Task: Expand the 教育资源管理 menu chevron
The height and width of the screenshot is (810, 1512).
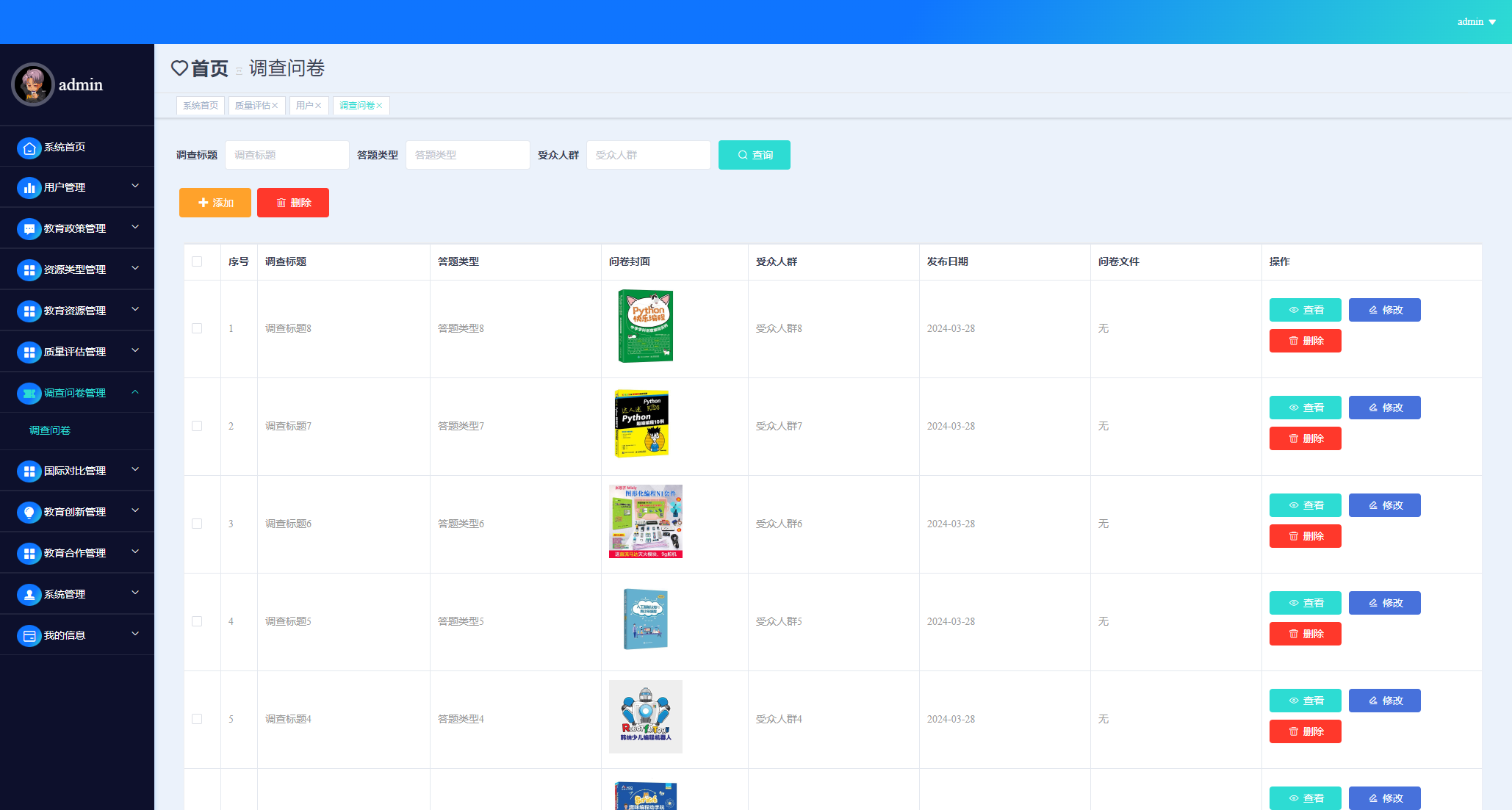Action: pyautogui.click(x=135, y=310)
